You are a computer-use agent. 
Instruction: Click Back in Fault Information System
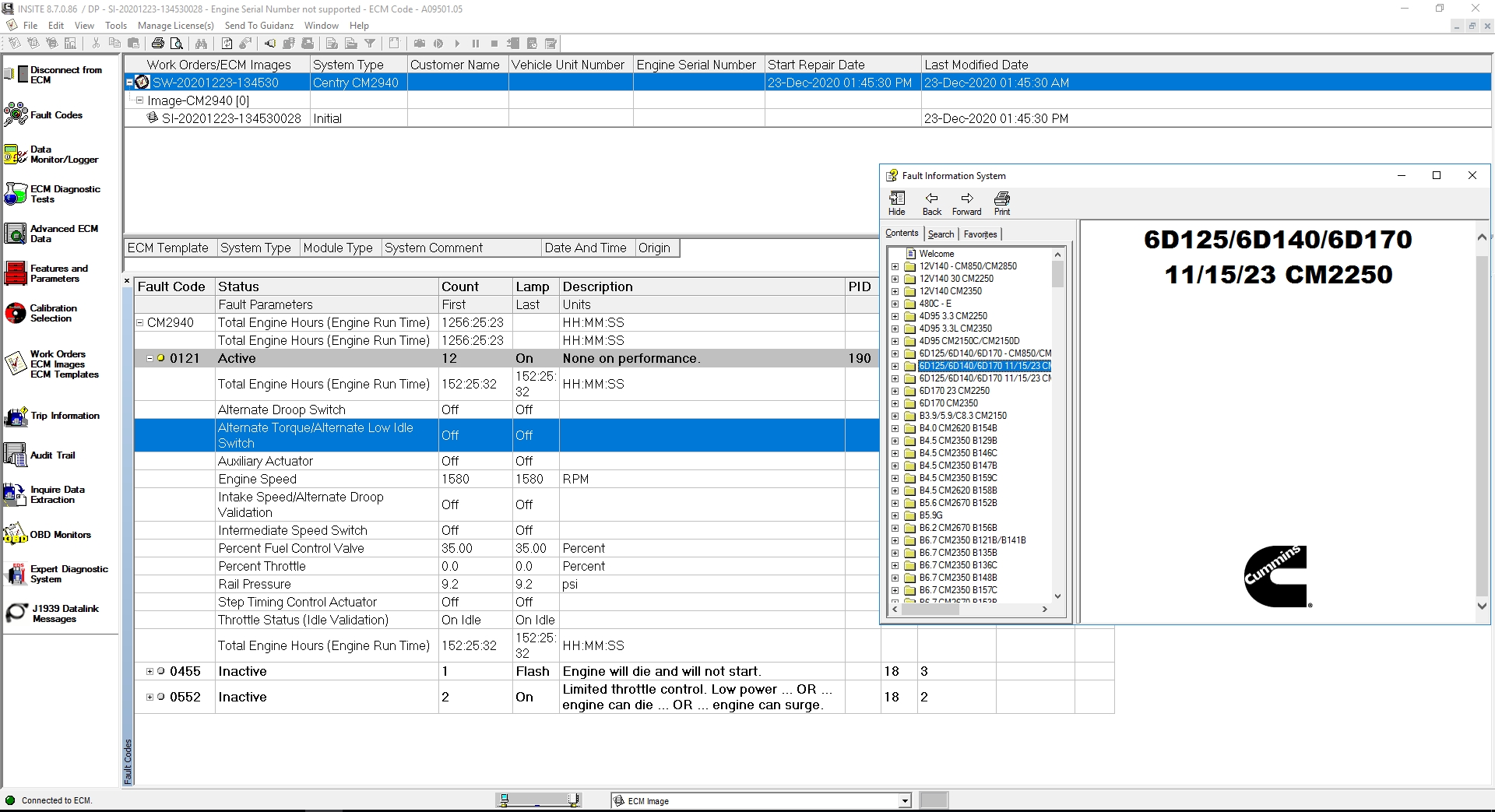(932, 204)
